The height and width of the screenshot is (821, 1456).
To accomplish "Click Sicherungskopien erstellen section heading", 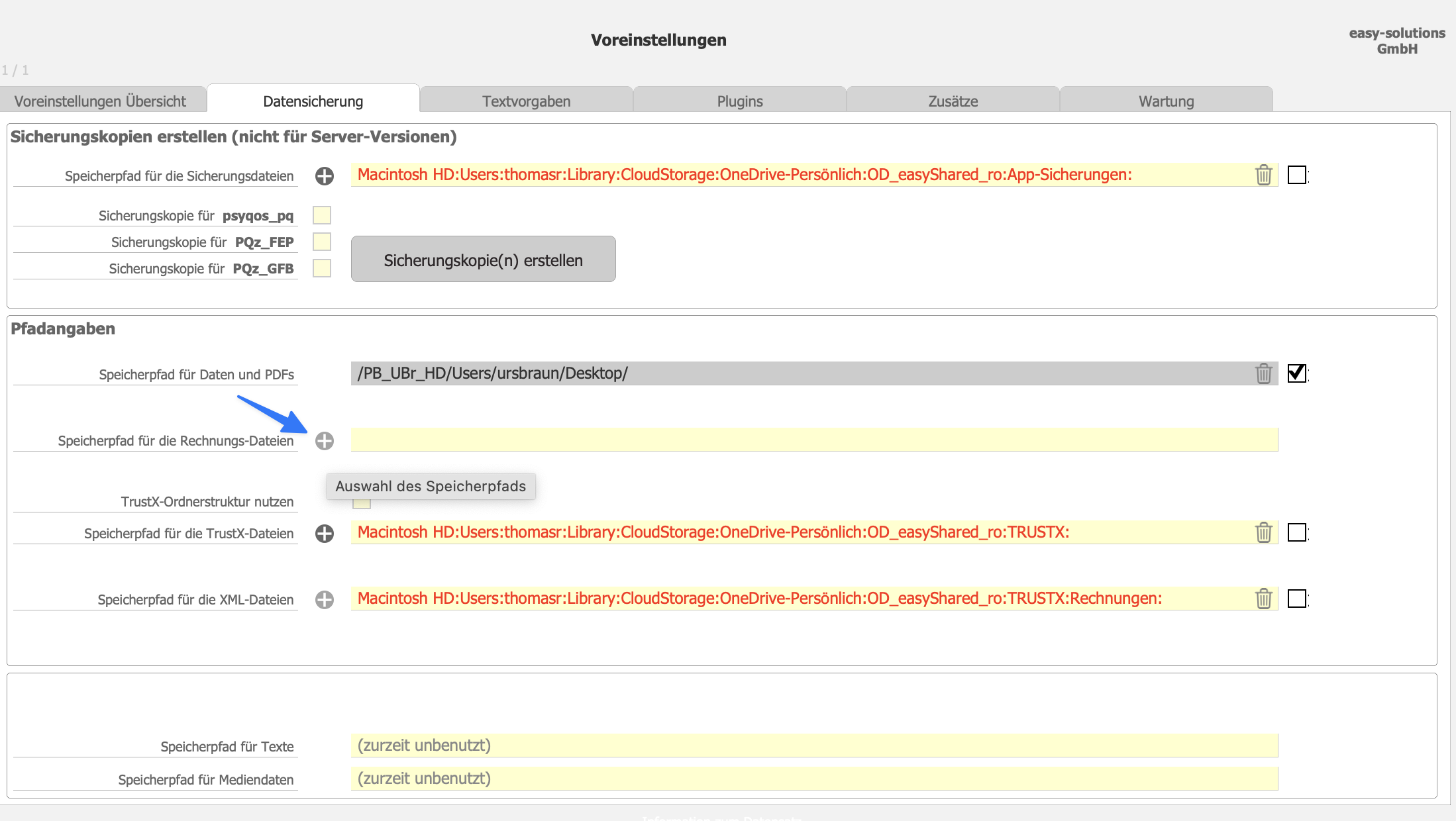I will point(234,137).
